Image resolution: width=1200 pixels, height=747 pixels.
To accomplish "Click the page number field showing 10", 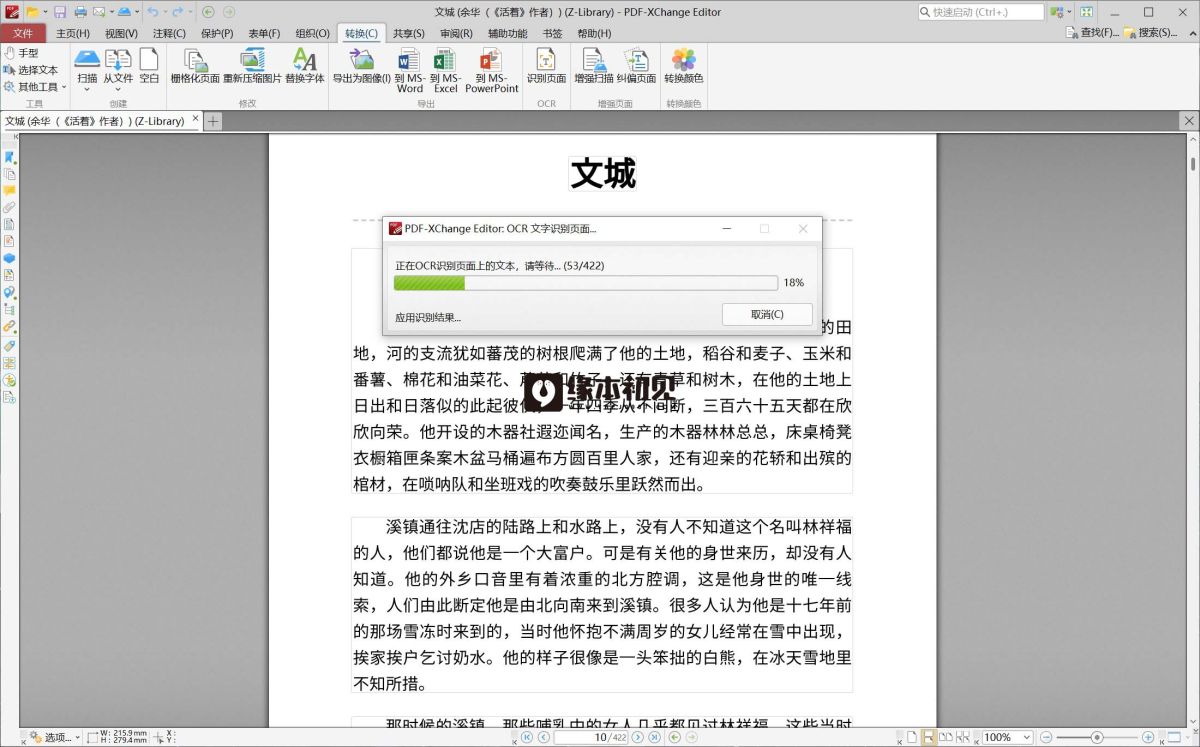I will (x=593, y=737).
